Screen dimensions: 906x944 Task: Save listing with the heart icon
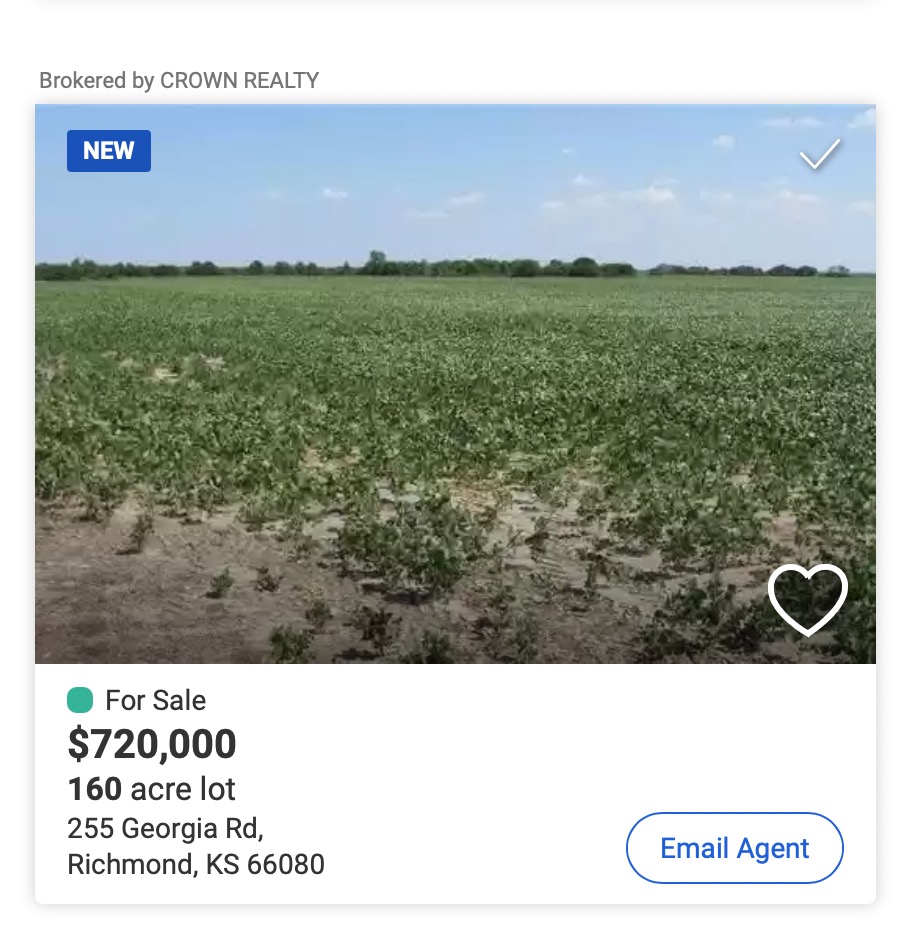pyautogui.click(x=807, y=599)
